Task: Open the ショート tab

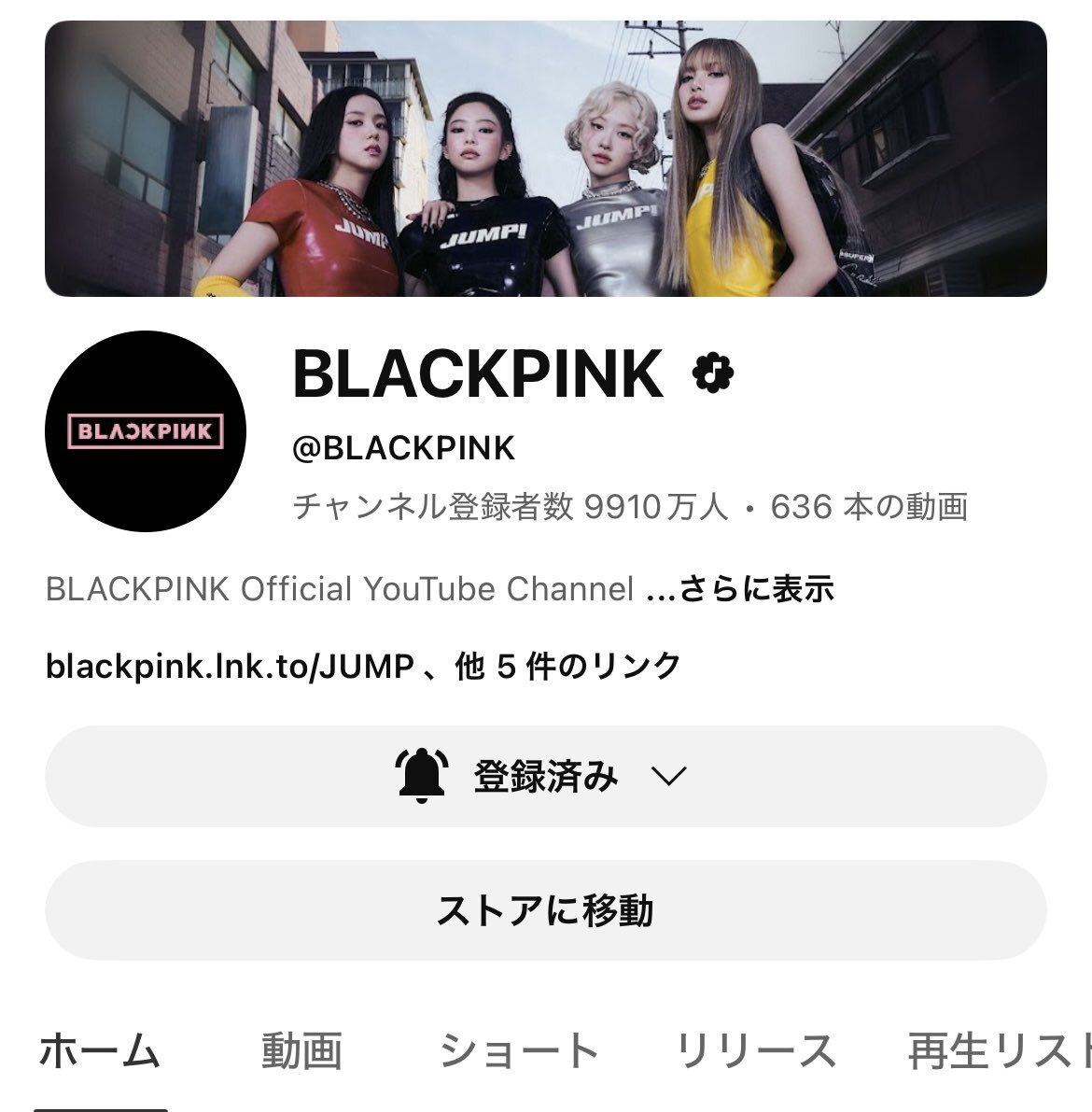Action: (519, 1051)
